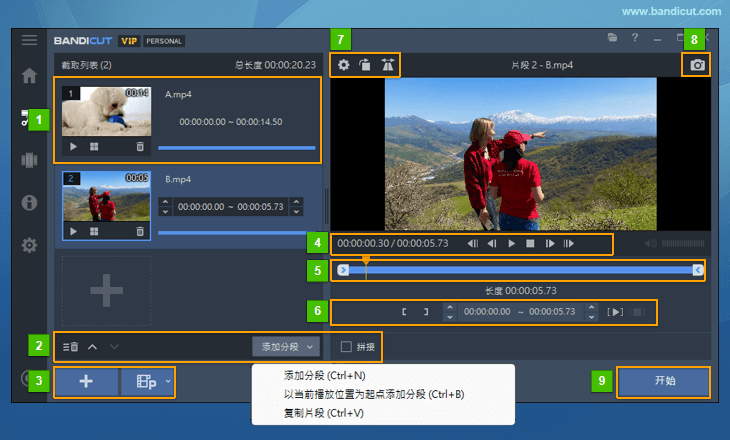Screen dimensions: 730x440
Task: Click the empty add-segment plus placeholder
Action: 107,291
